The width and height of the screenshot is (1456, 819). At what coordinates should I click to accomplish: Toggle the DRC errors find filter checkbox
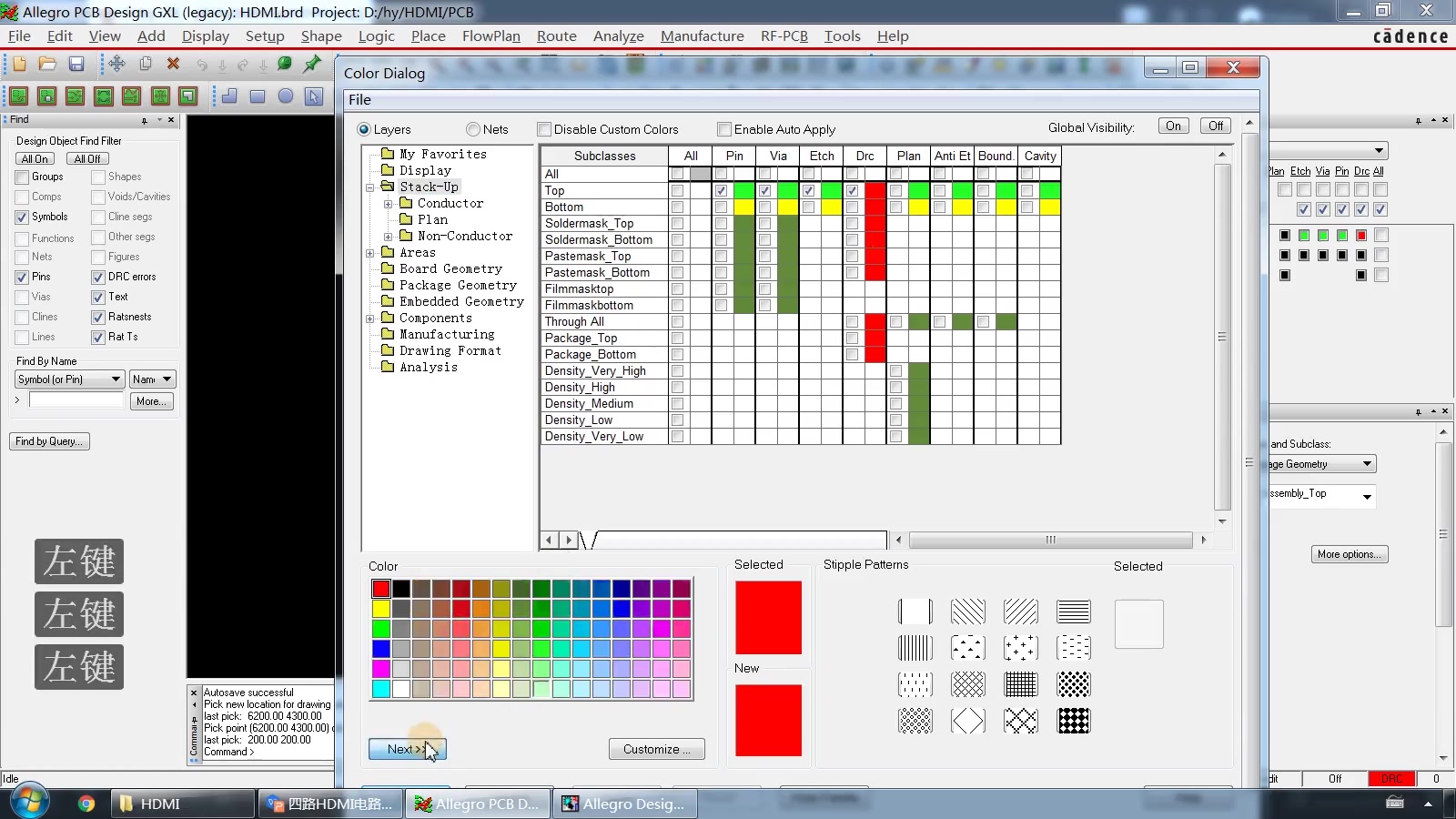pyautogui.click(x=98, y=277)
